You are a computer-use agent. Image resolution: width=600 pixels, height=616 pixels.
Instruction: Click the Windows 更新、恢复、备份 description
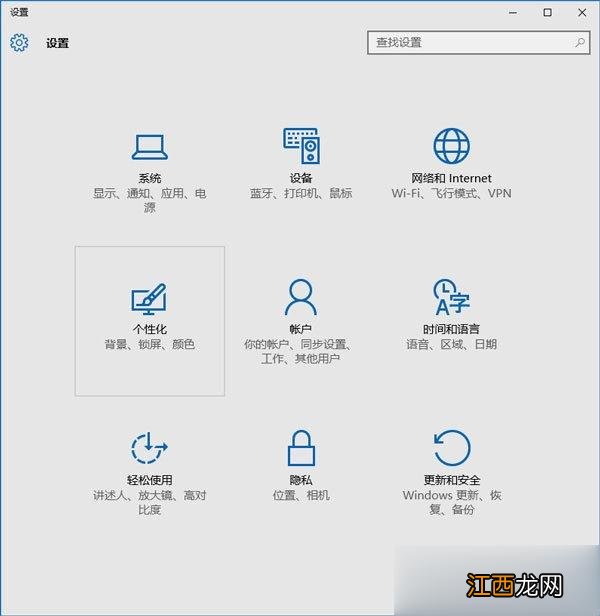452,502
